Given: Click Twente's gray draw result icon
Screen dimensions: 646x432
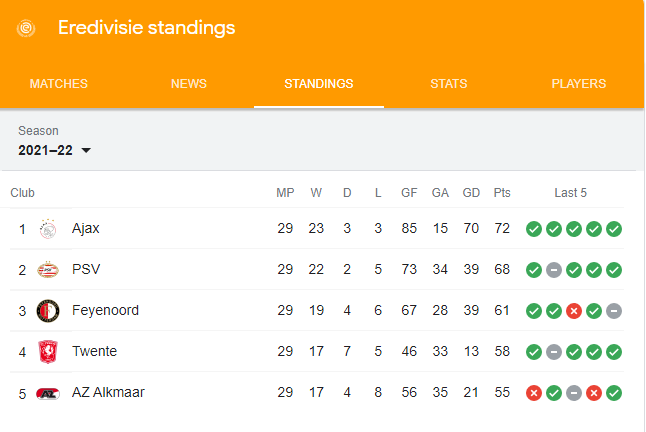Looking at the screenshot, I should click(x=554, y=352).
